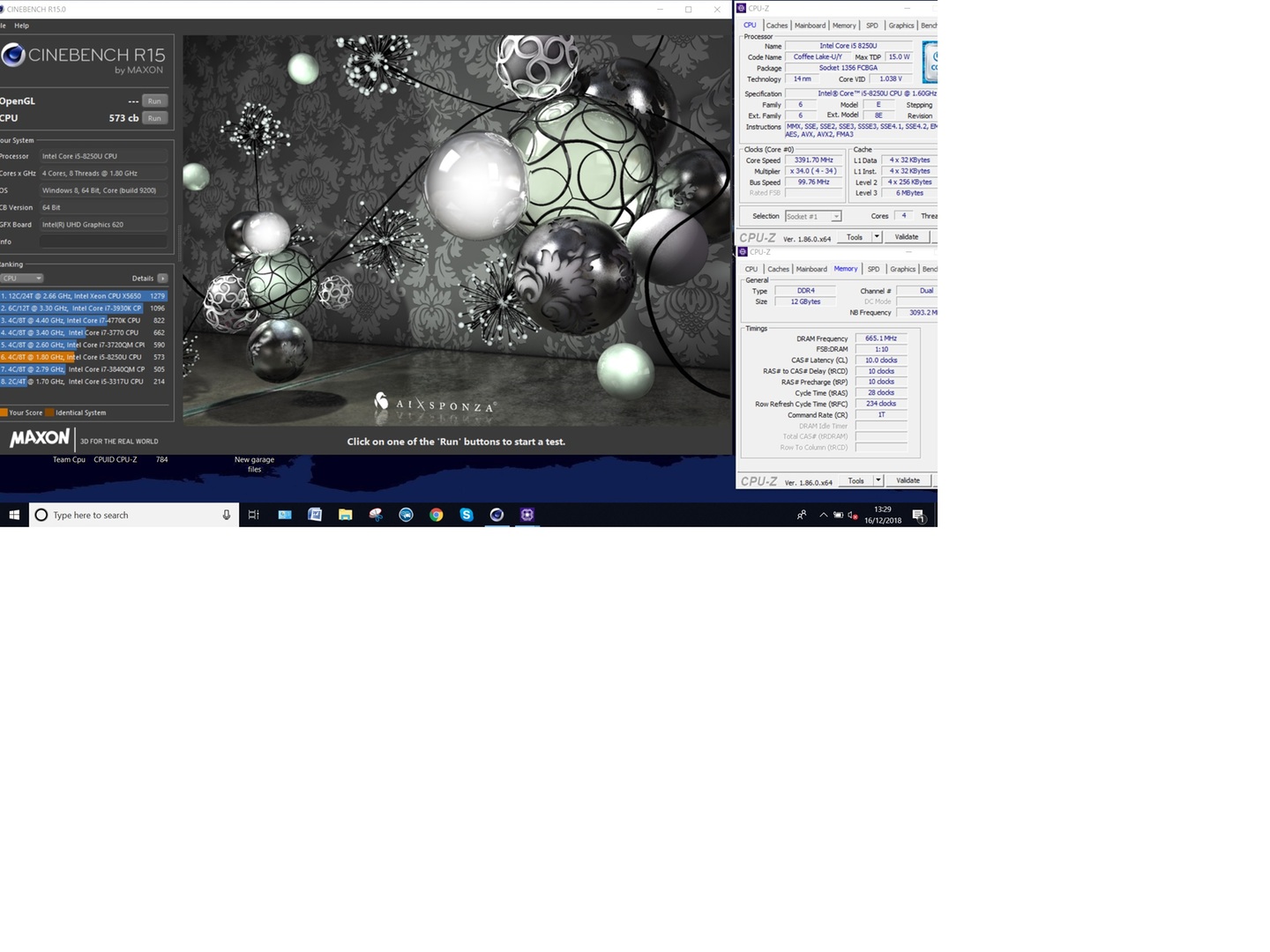1270x952 pixels.
Task: Select ranking row Intel Core i7-4770K CPU
Action: point(84,321)
